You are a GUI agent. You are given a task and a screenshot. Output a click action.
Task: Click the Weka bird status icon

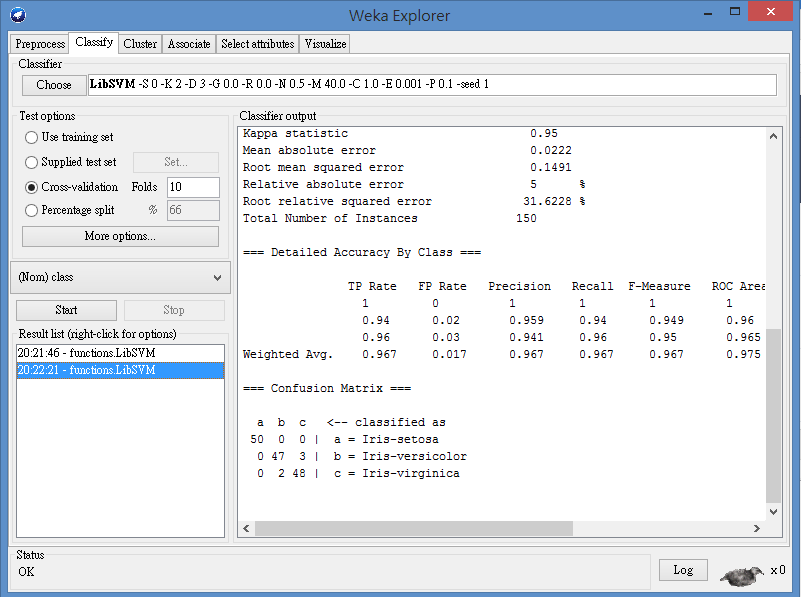point(741,575)
